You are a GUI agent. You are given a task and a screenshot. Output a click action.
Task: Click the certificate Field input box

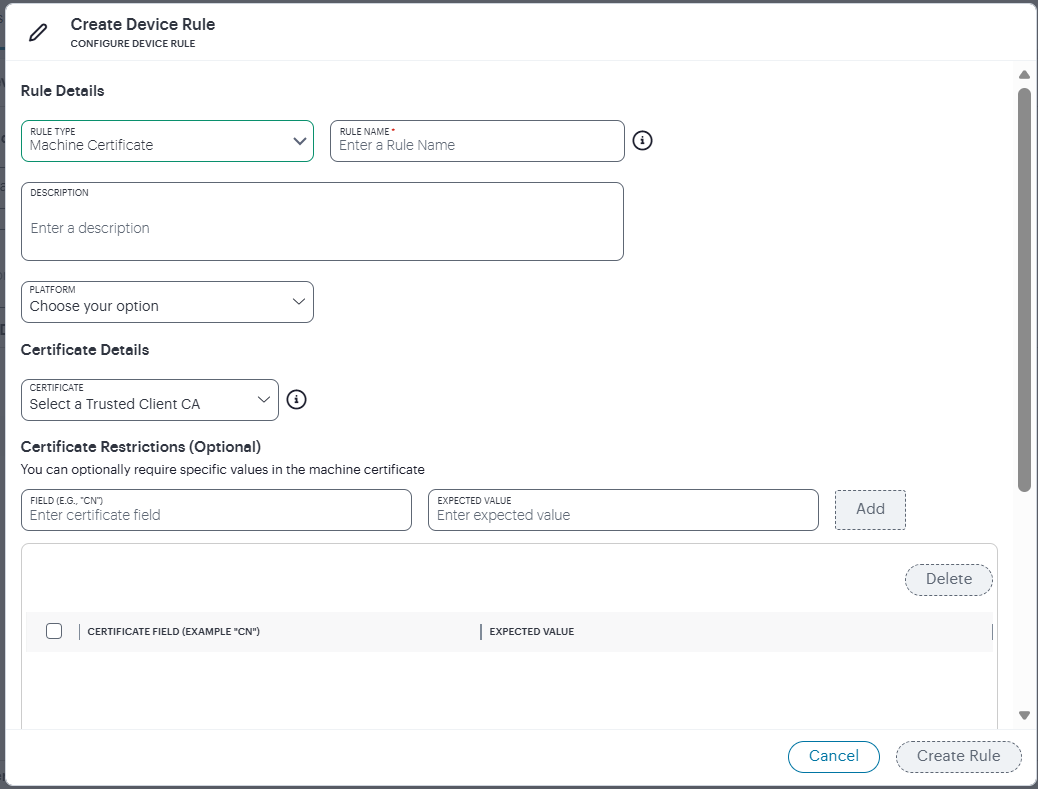point(216,514)
